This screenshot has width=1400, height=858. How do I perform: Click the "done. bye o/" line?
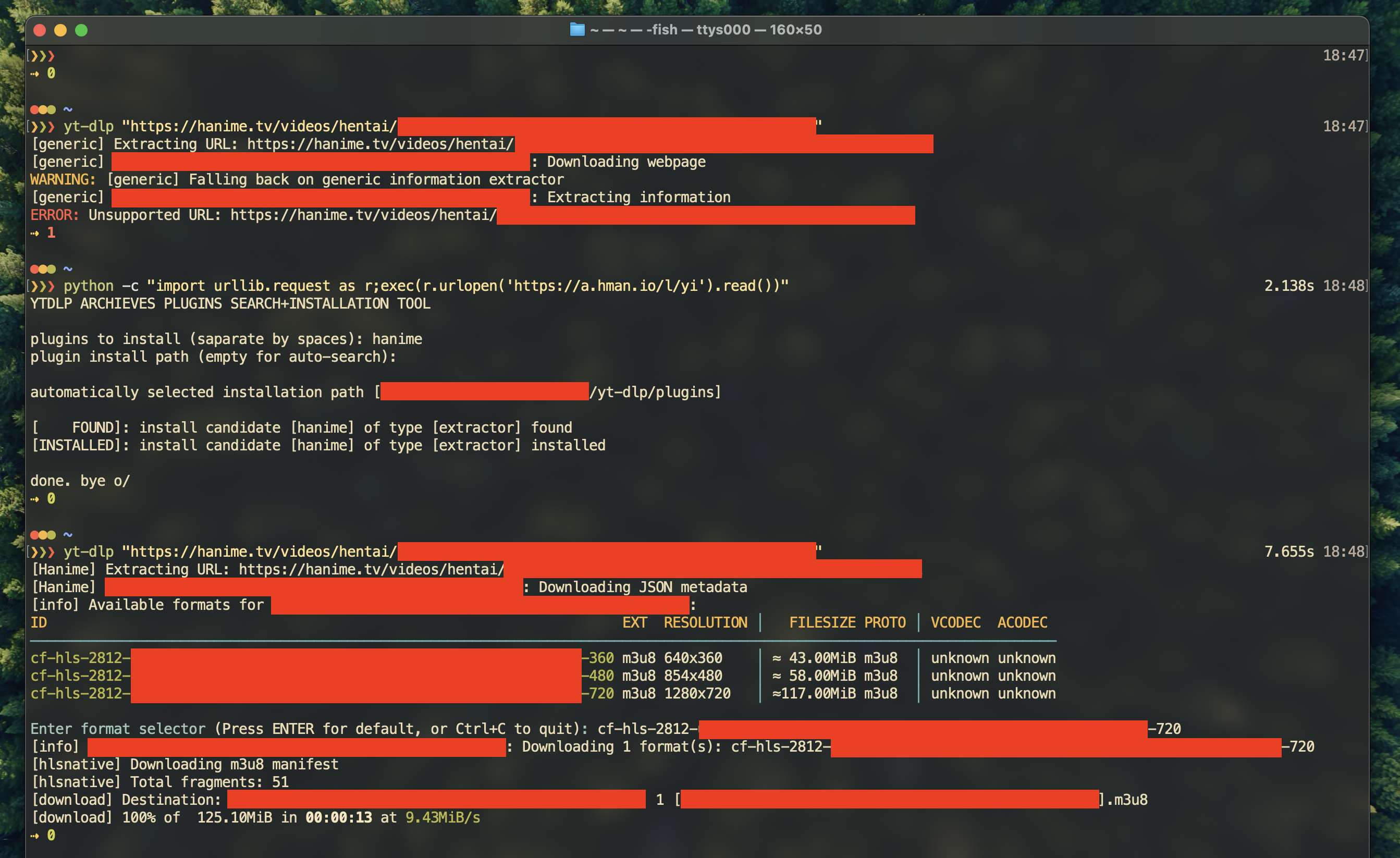80,481
